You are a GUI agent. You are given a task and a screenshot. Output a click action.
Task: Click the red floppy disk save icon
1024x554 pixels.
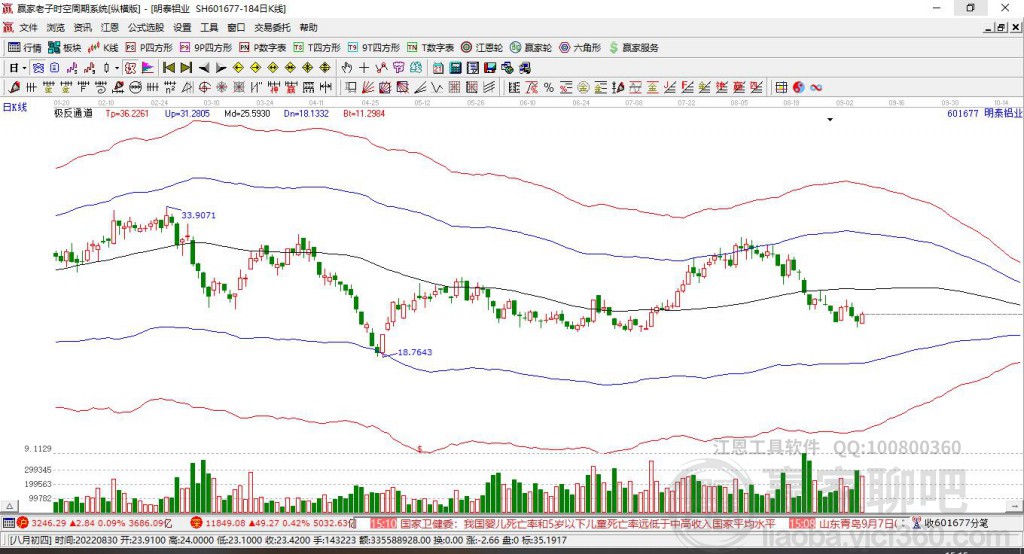point(490,68)
